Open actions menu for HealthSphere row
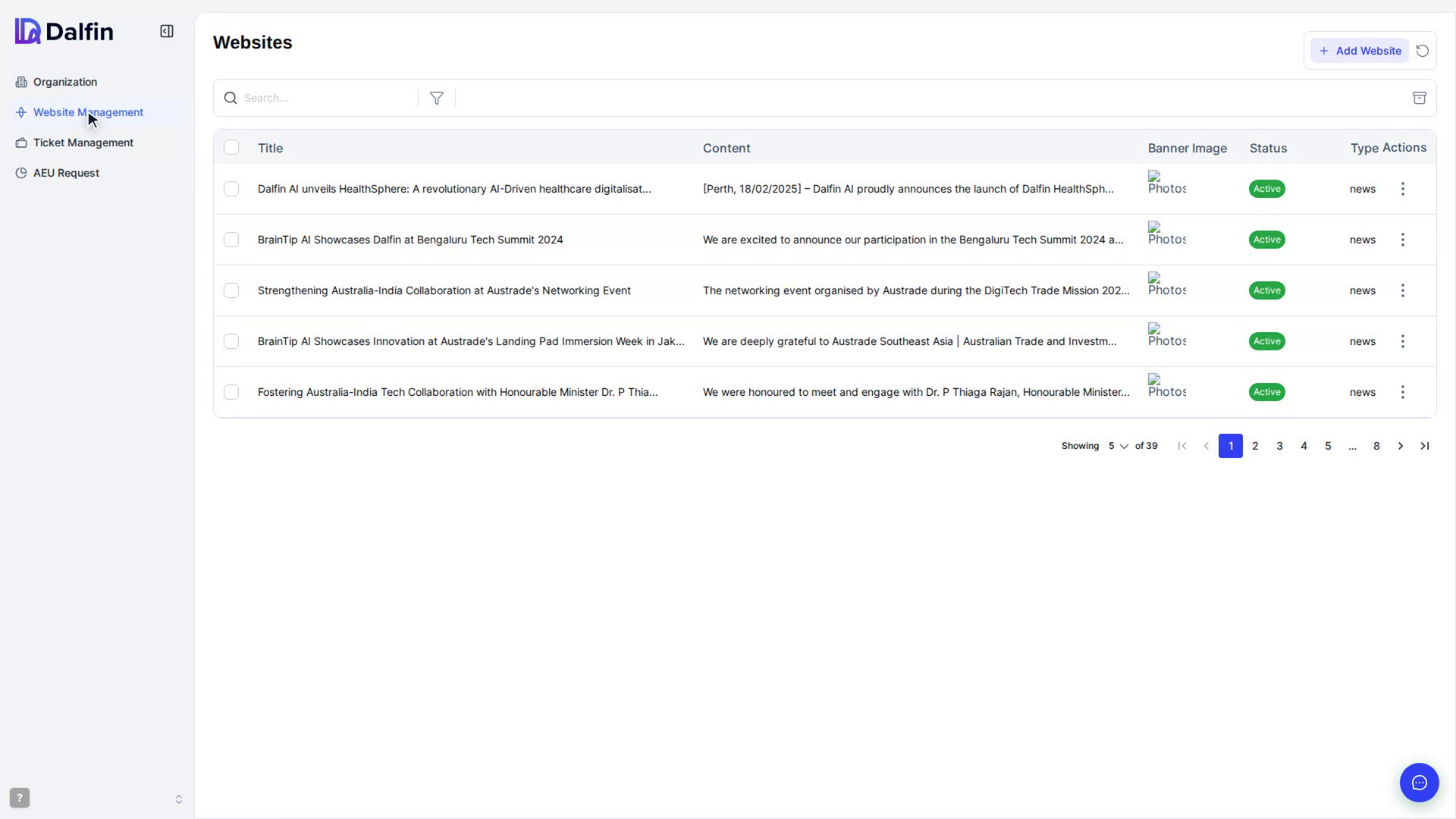1456x819 pixels. [x=1403, y=189]
